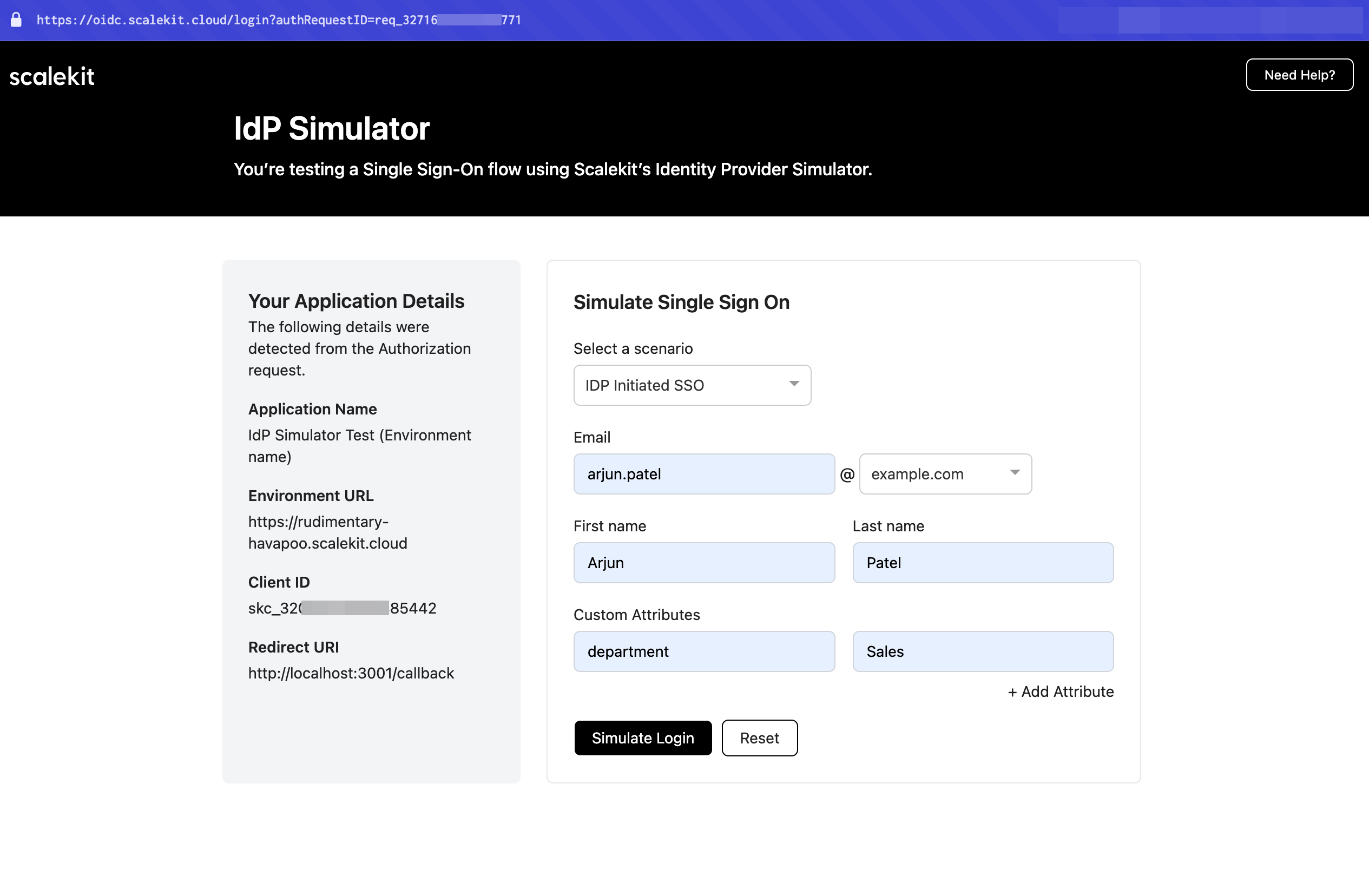Image resolution: width=1369 pixels, height=896 pixels.
Task: Click the email username field containing arjun.patel
Action: (x=704, y=473)
